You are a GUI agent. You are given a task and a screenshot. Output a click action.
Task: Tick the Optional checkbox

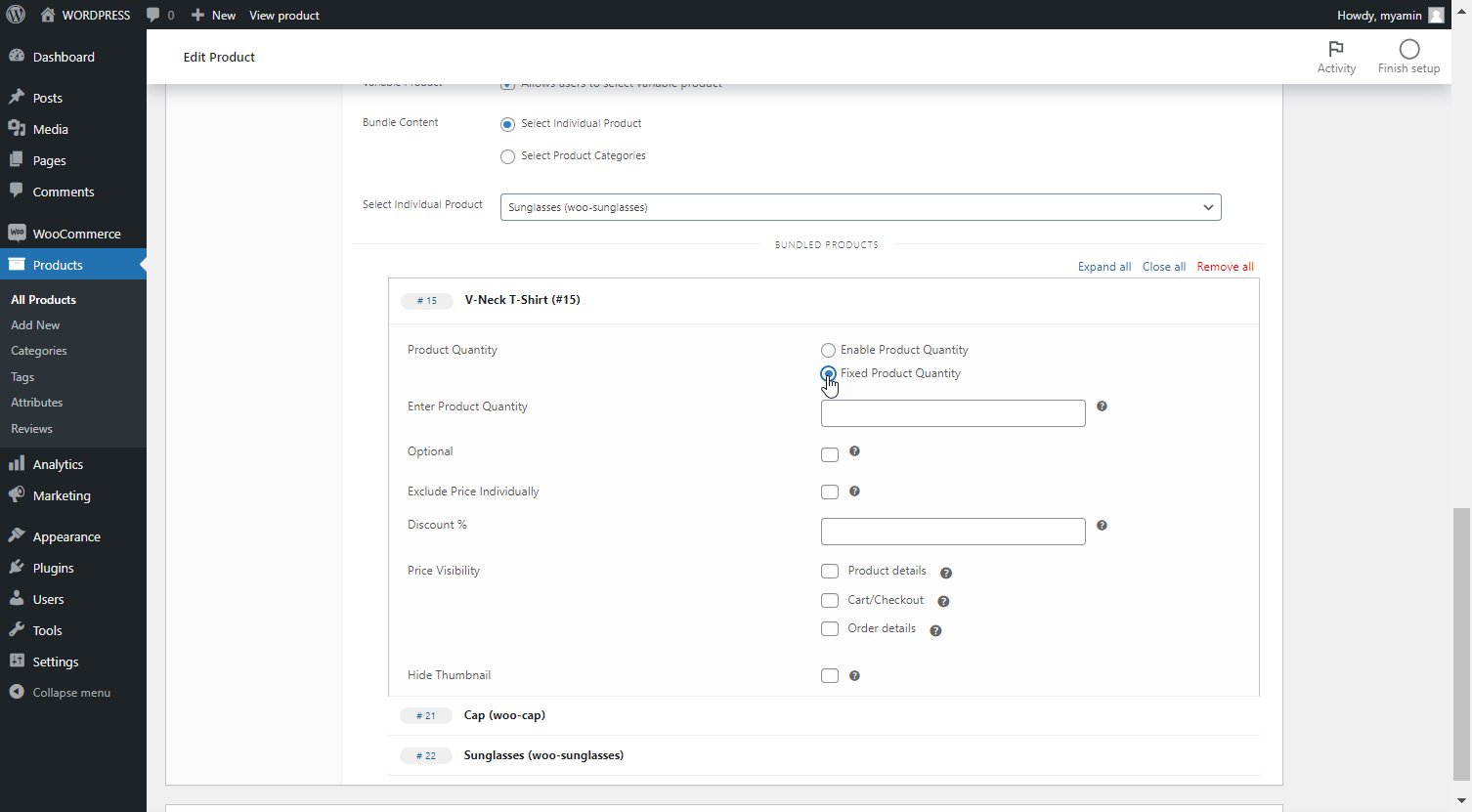coord(830,454)
